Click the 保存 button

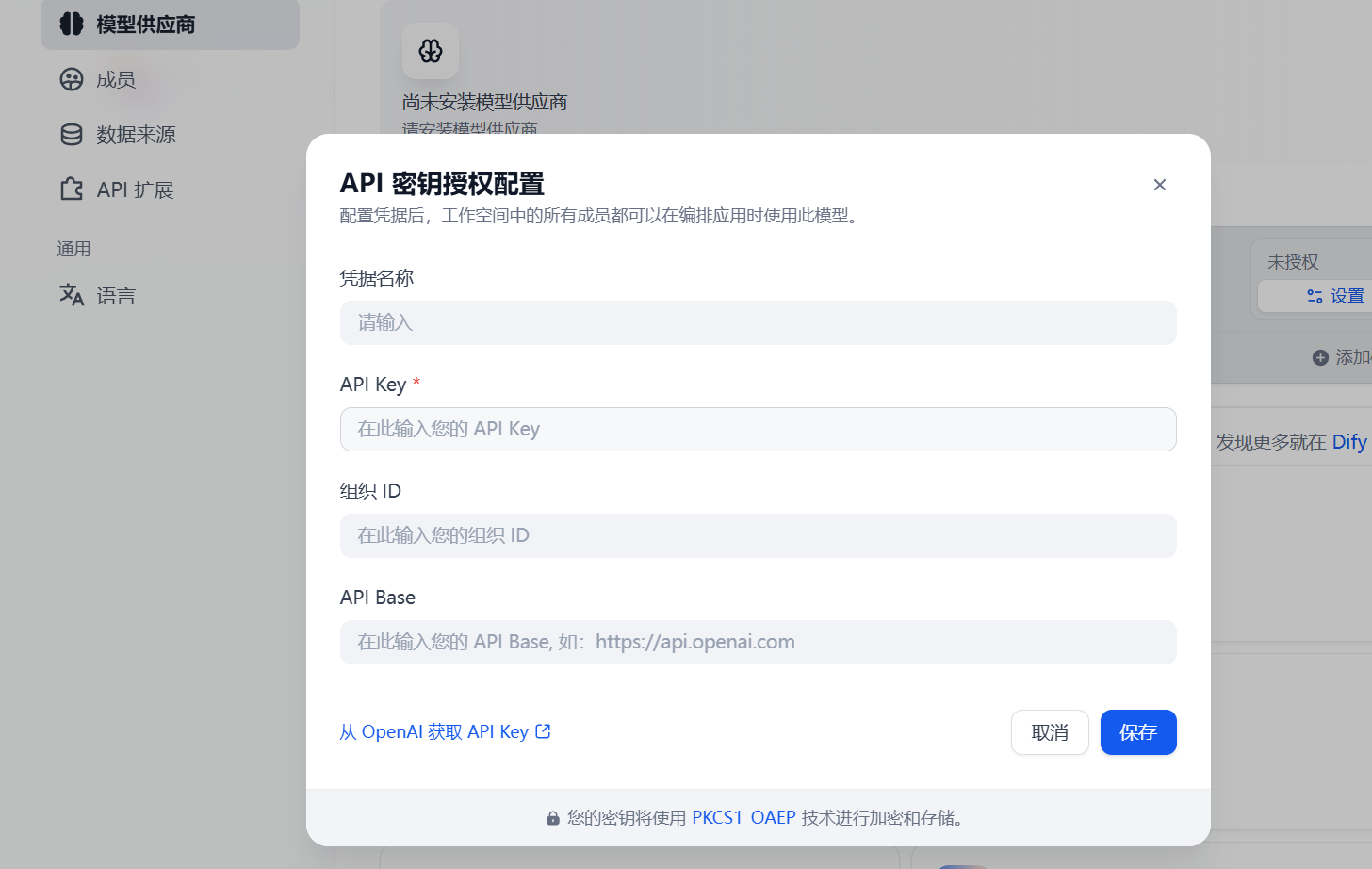coord(1138,732)
